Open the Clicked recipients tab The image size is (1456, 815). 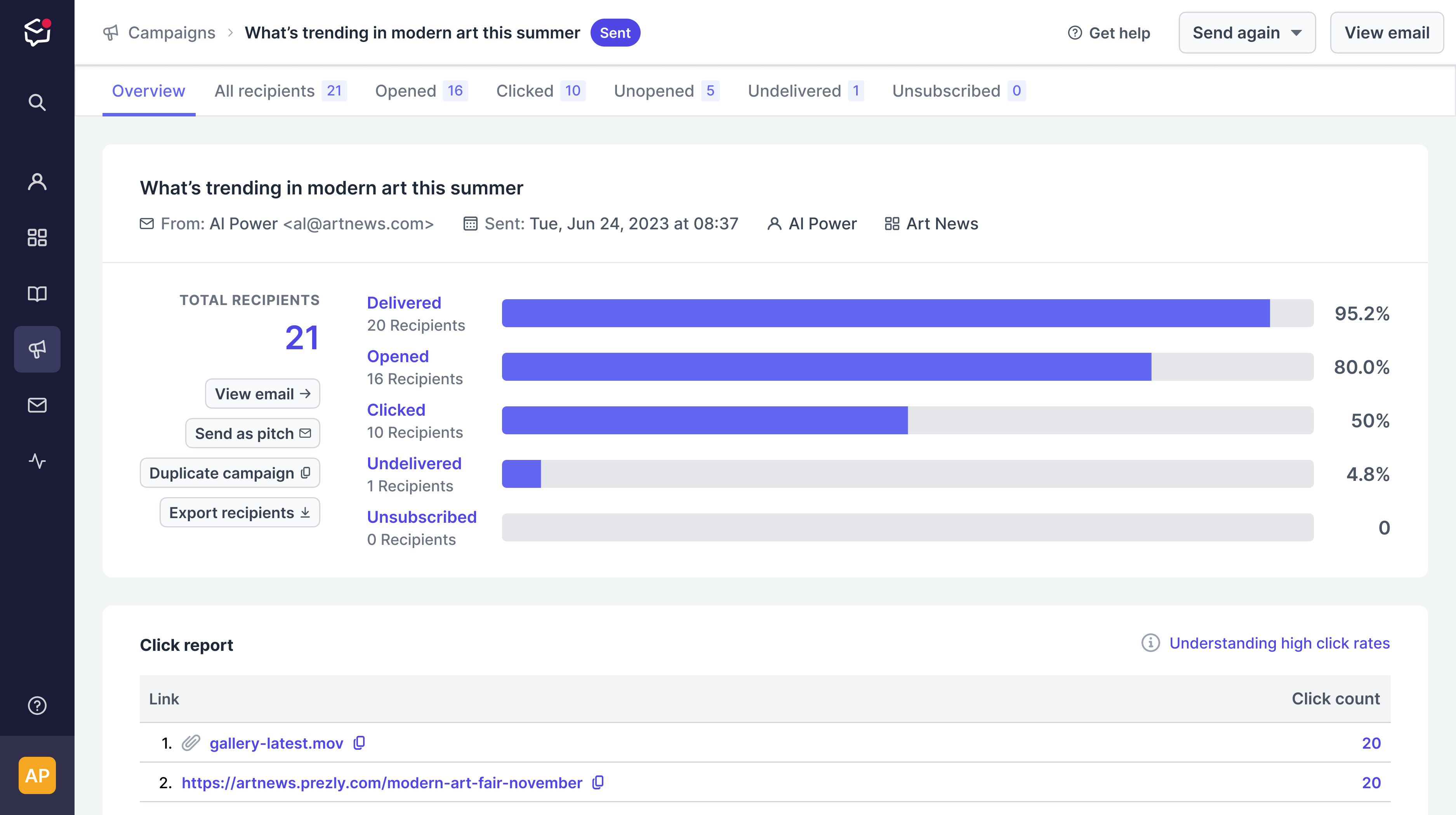540,91
